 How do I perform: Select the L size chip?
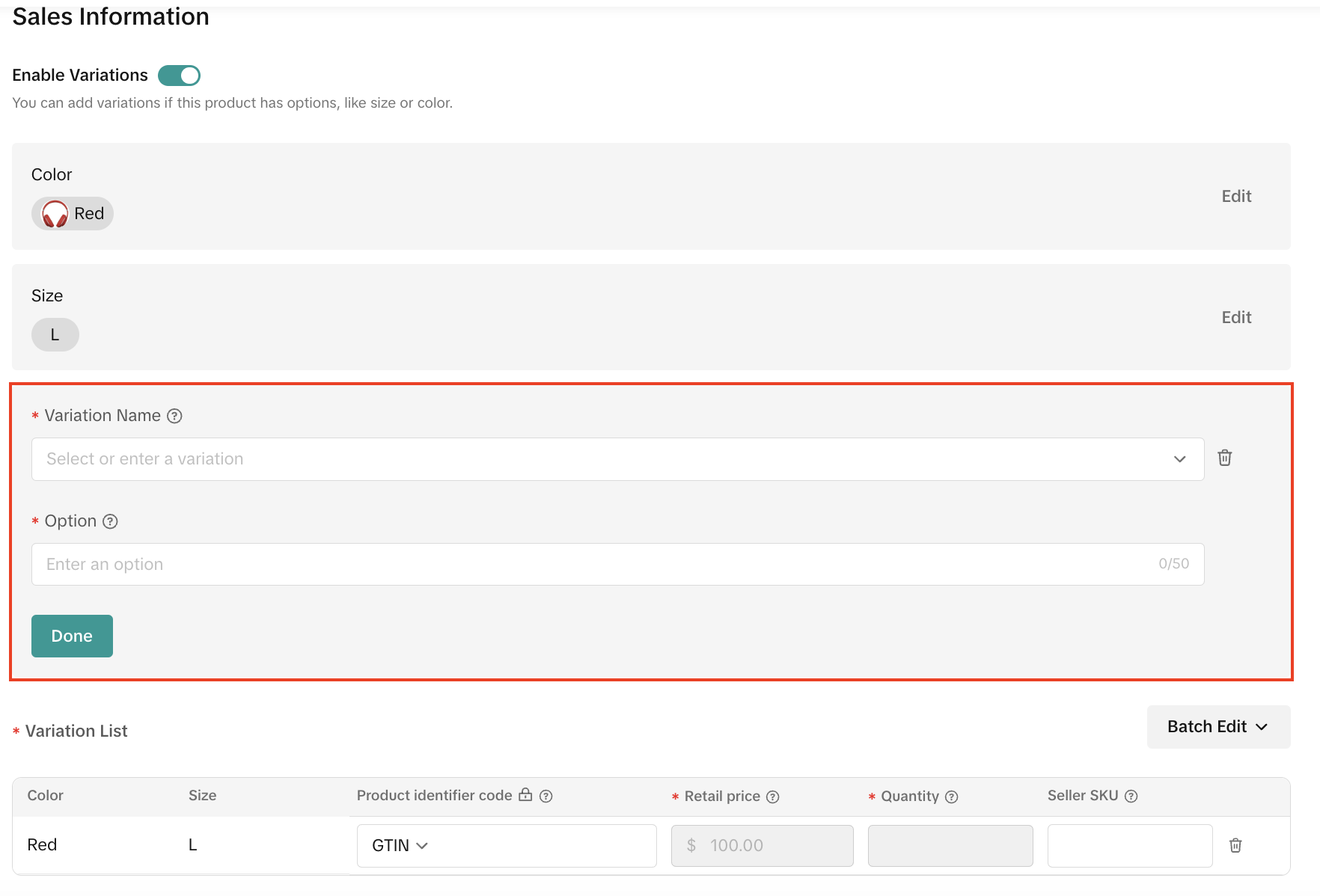(x=55, y=335)
